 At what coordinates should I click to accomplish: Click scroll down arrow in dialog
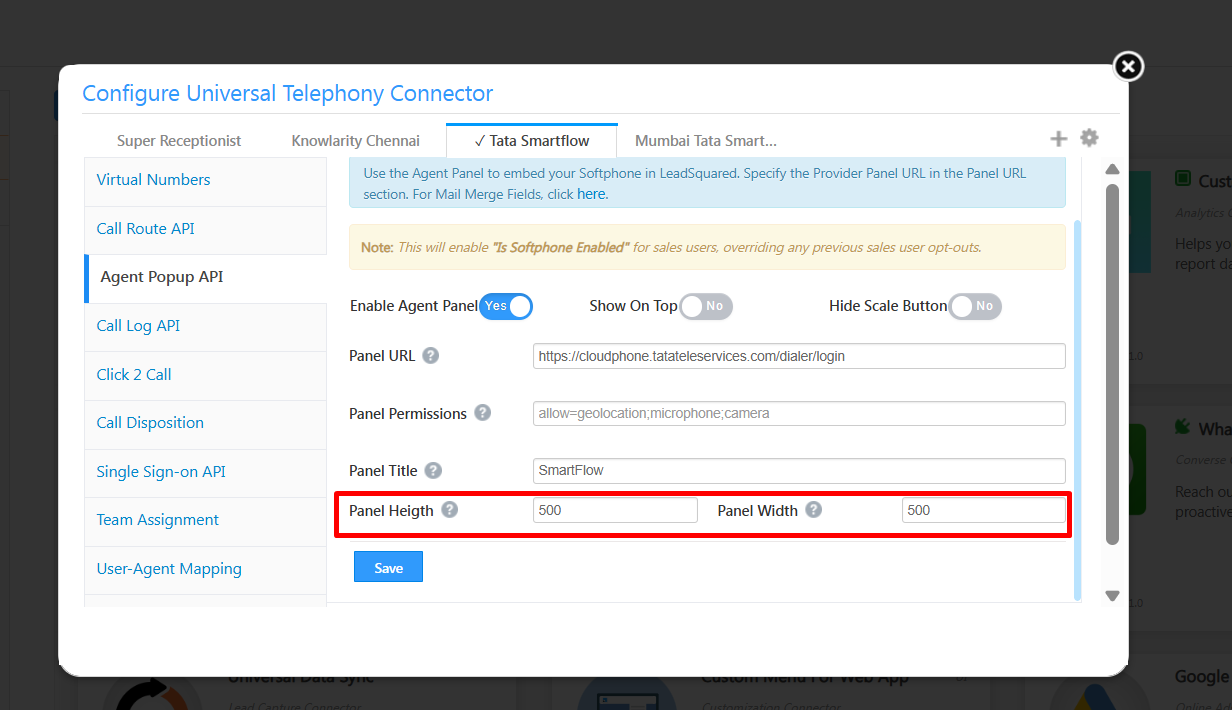point(1112,596)
